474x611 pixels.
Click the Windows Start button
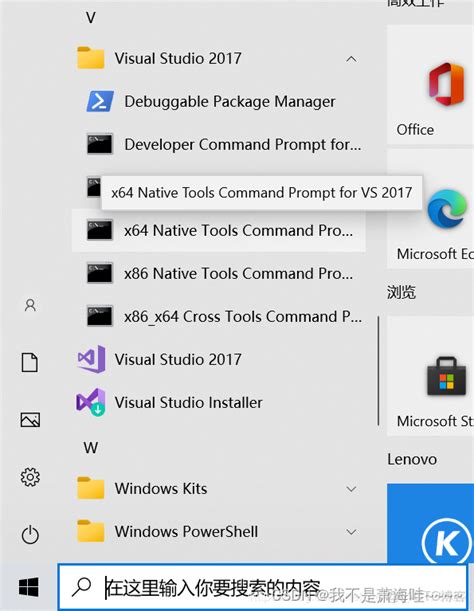click(x=29, y=587)
